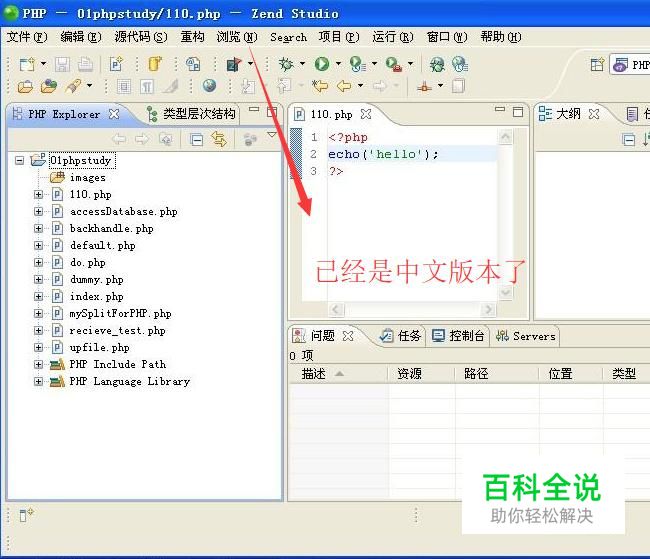This screenshot has height=559, width=650.
Task: Click the Debug bug icon
Action: coord(286,64)
